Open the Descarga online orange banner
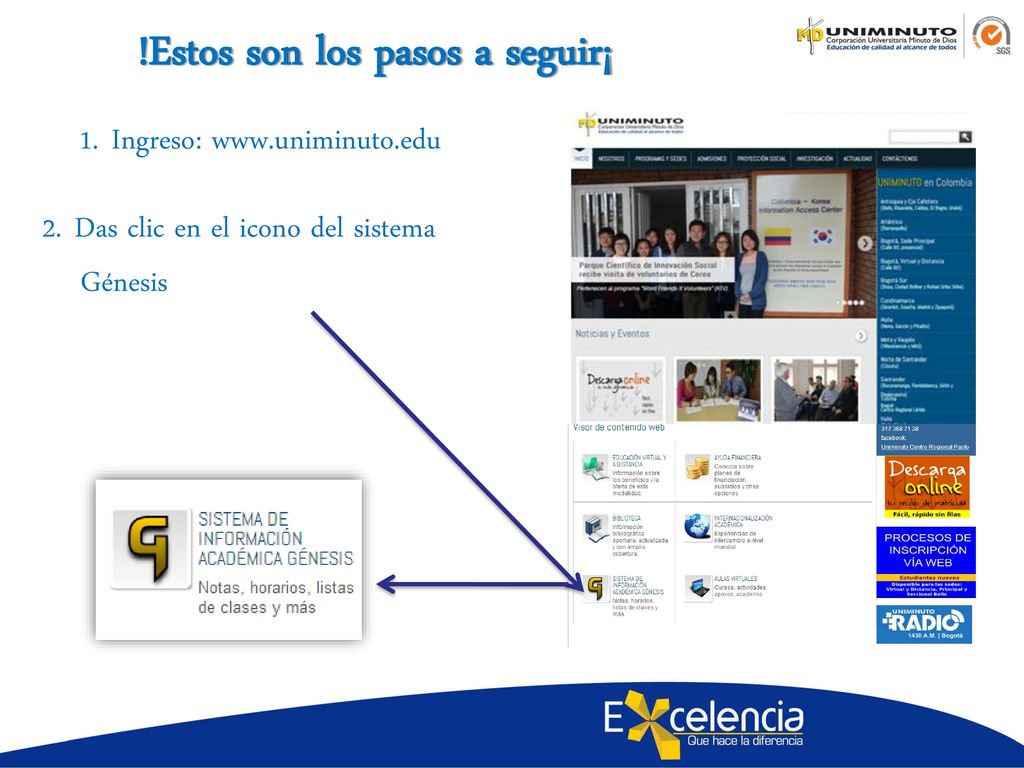This screenshot has height=768, width=1024. [x=927, y=488]
